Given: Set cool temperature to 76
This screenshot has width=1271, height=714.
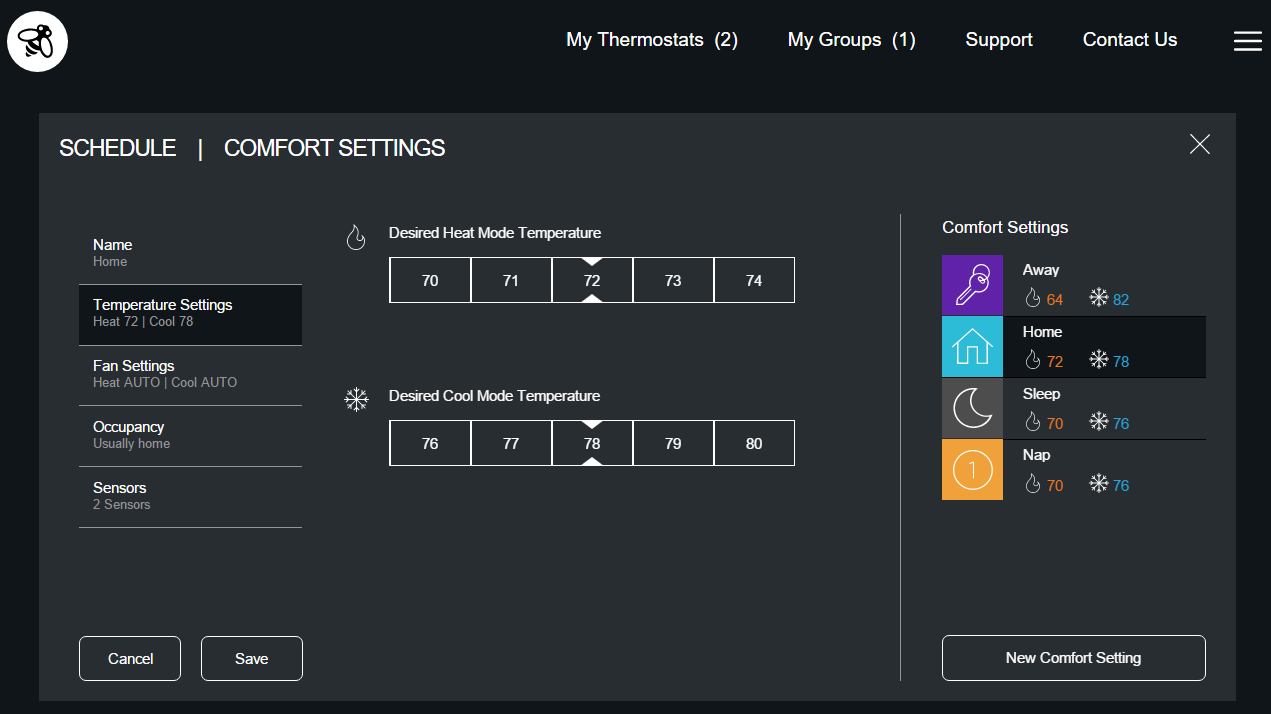Looking at the screenshot, I should (430, 444).
